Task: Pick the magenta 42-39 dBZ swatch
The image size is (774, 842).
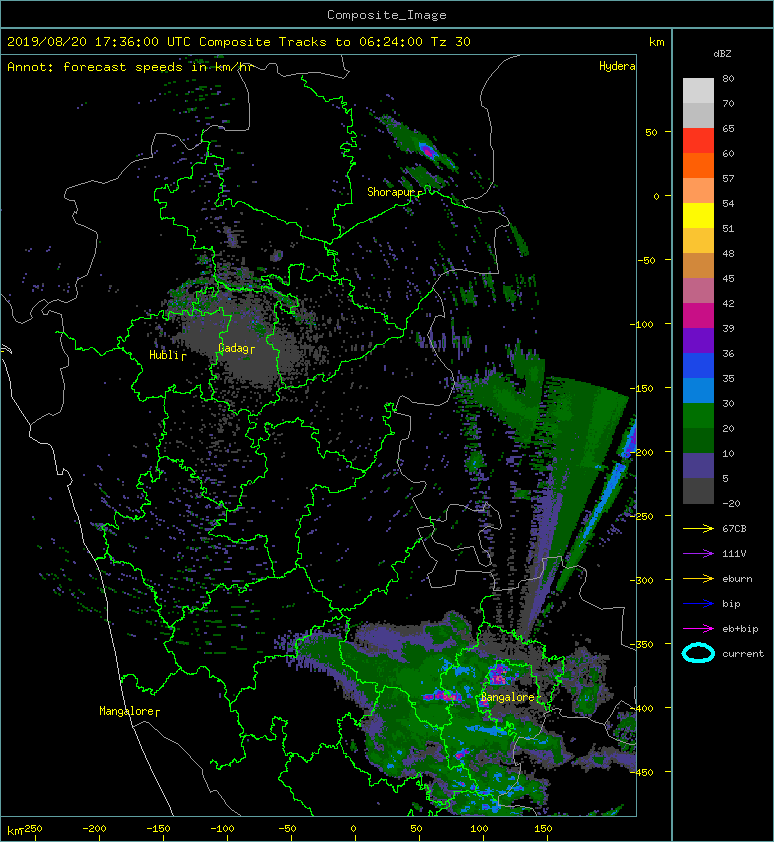Action: [x=698, y=315]
